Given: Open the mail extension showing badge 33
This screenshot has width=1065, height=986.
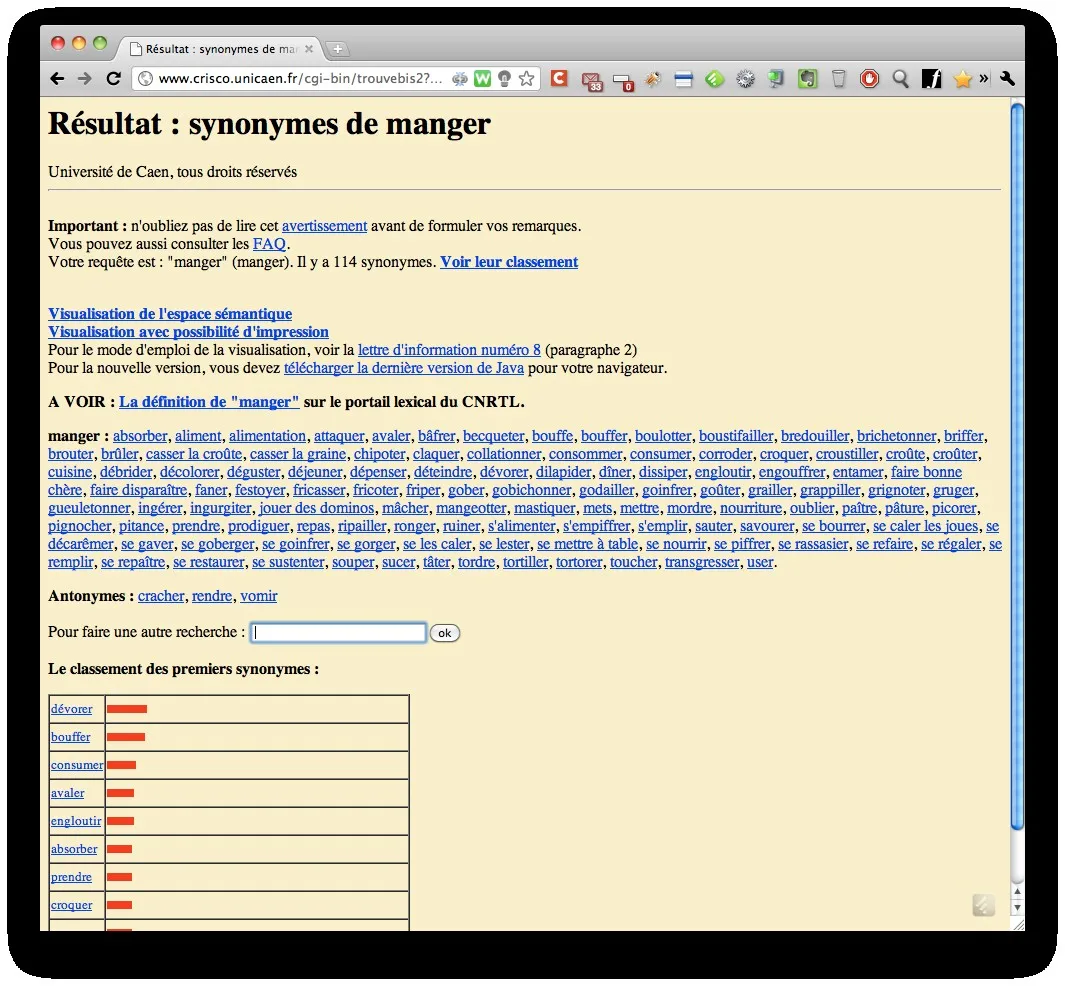Looking at the screenshot, I should point(592,81).
